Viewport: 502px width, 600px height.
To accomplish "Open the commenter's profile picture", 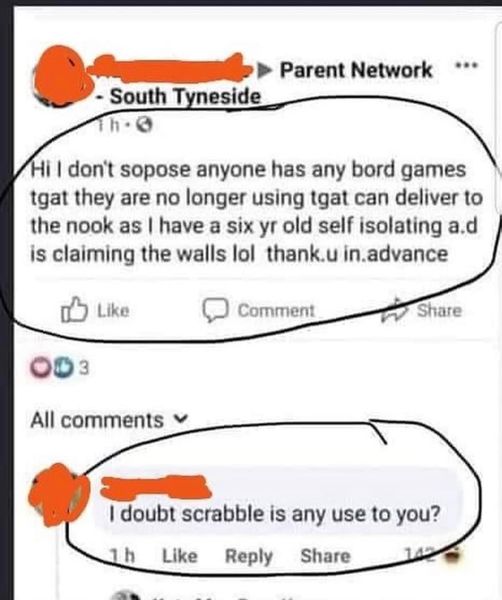I will 59,494.
